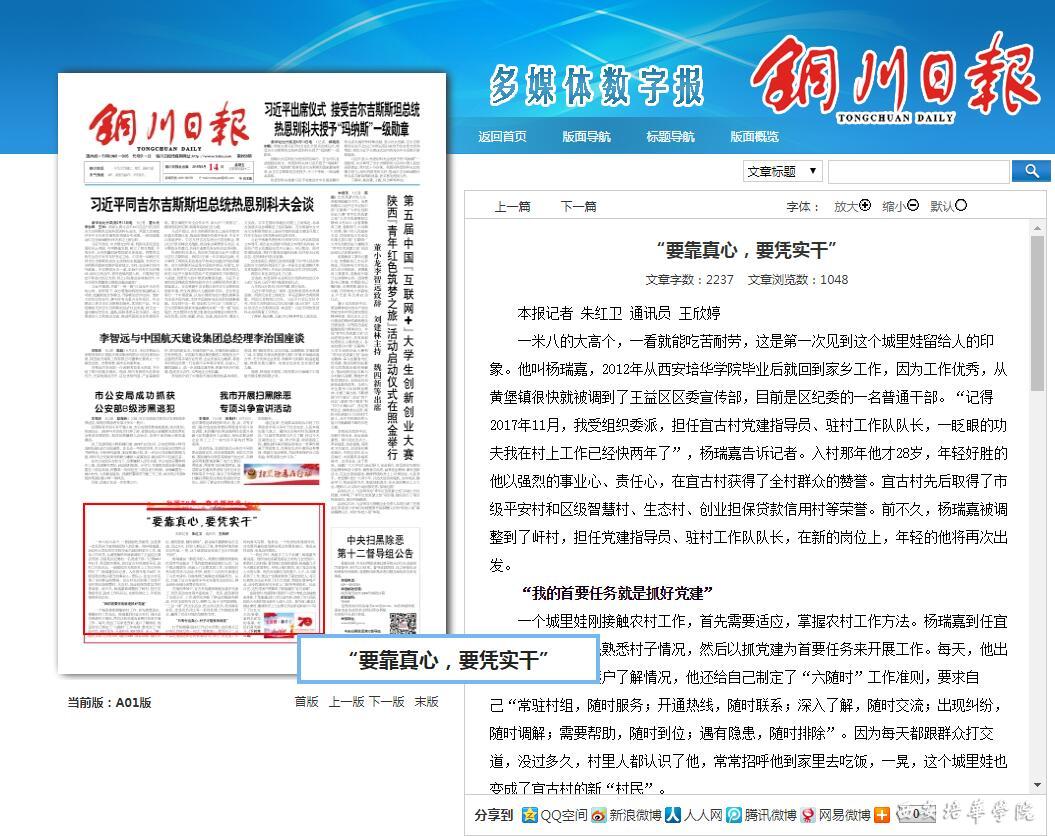1055x836 pixels.
Task: Jump to last page 末版
Action: (x=427, y=702)
